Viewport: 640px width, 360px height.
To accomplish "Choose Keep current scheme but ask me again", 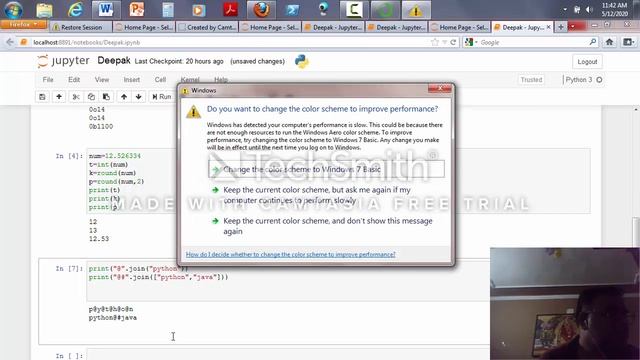I will pos(317,195).
